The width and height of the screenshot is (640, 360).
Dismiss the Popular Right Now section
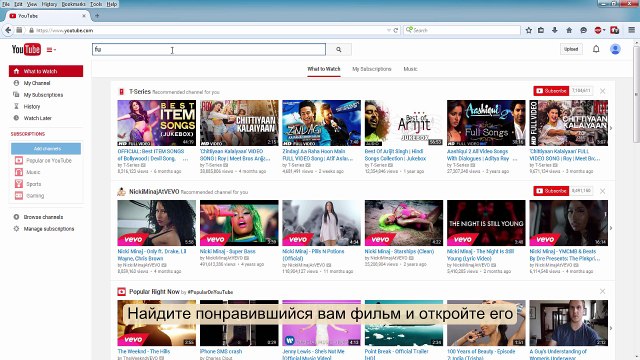602,291
